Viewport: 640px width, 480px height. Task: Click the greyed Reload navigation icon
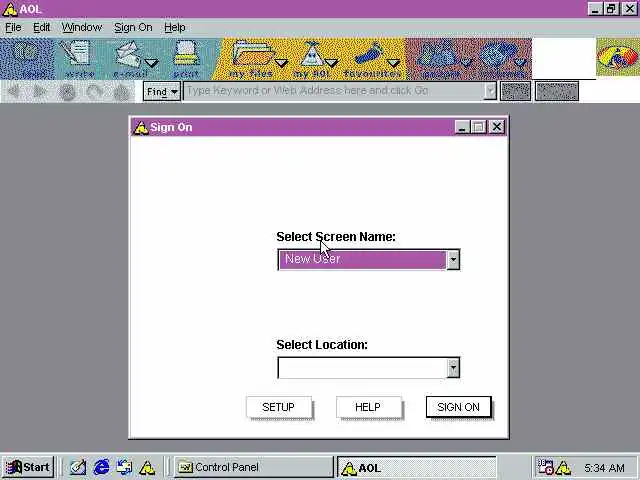coord(94,92)
